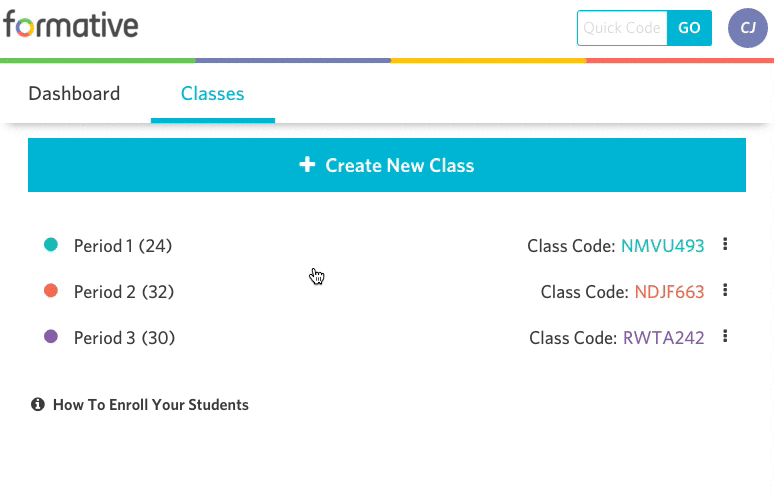Switch to the Dashboard tab
Viewport: 774px width, 500px height.
click(x=74, y=93)
